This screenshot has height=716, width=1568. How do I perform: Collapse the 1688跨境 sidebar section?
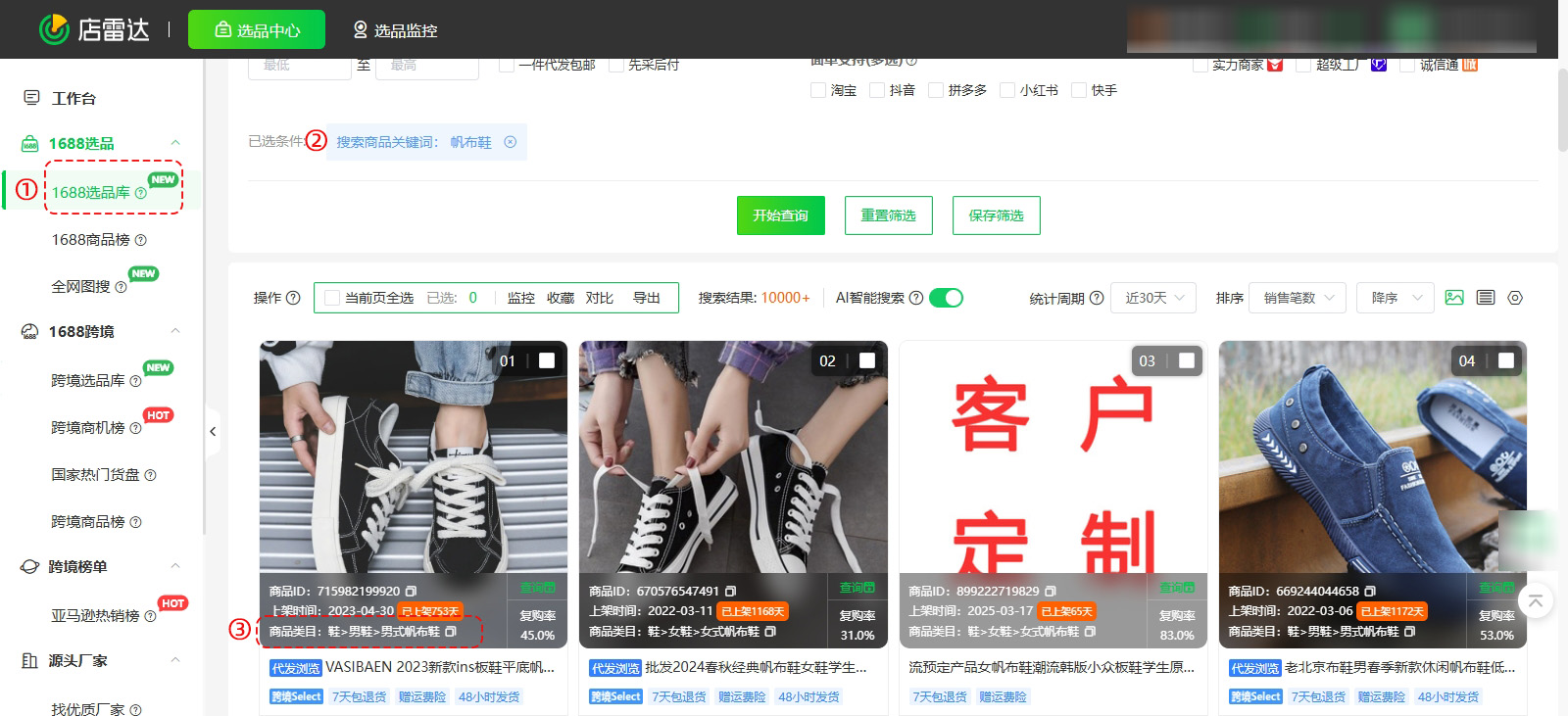point(175,331)
